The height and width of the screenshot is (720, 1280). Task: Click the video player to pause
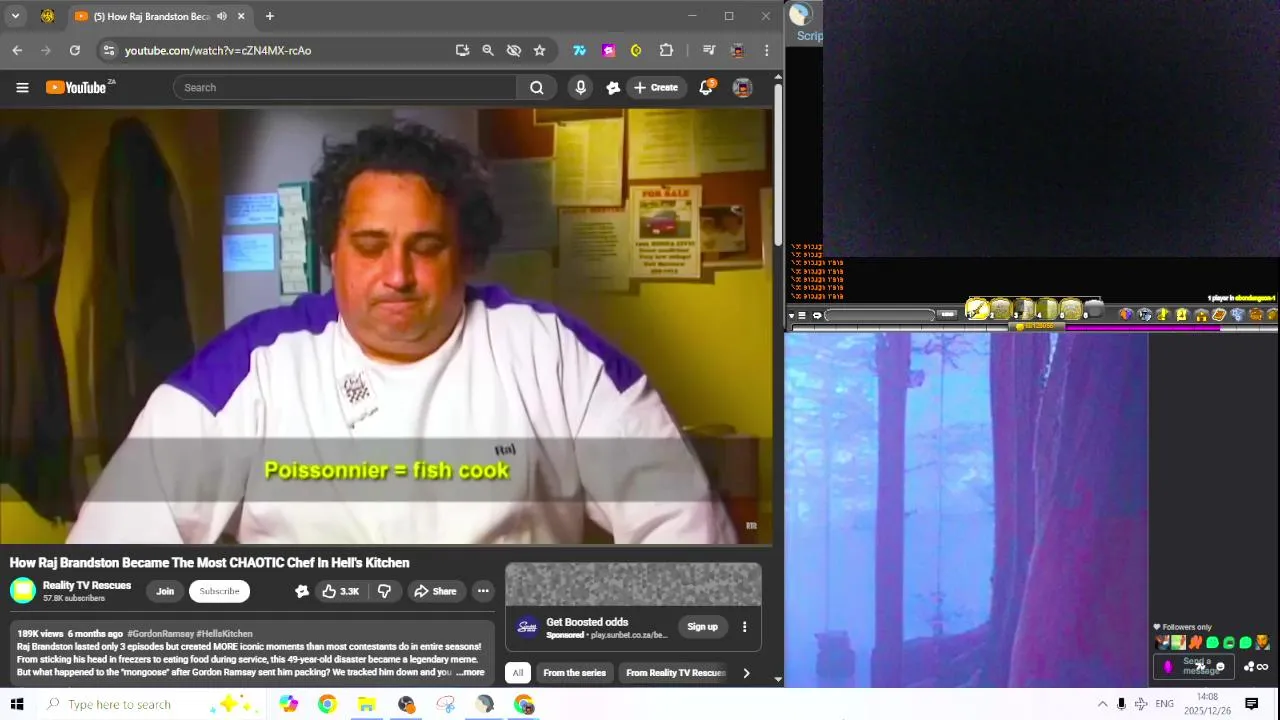(386, 326)
